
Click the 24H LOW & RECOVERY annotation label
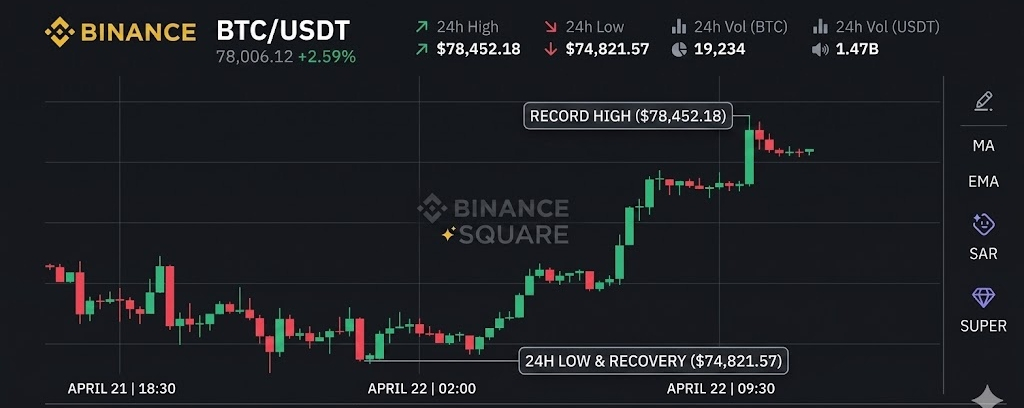[654, 361]
